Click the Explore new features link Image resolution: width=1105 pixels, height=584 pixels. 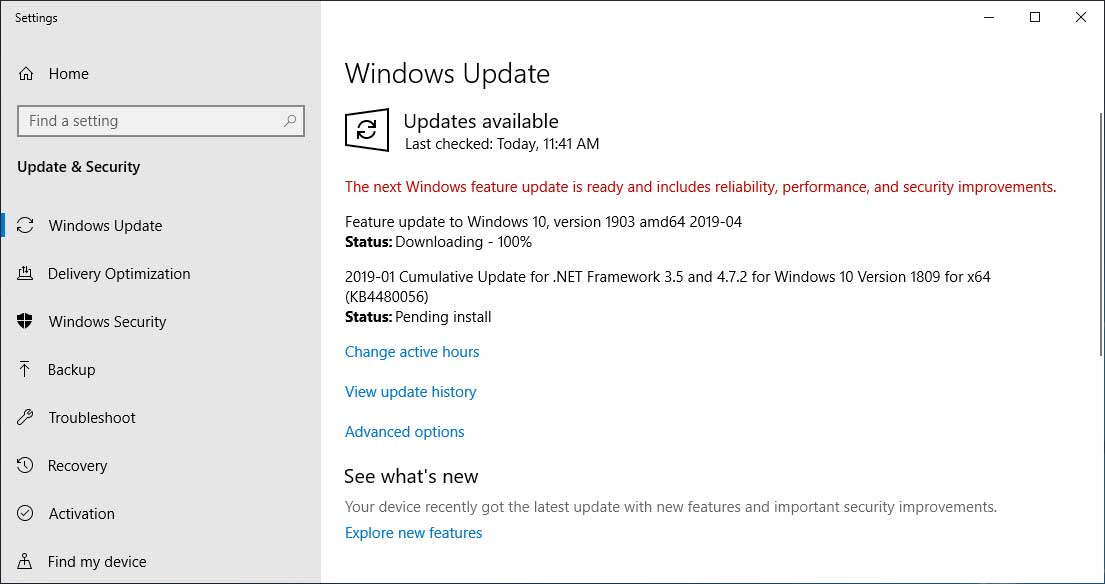(x=413, y=533)
